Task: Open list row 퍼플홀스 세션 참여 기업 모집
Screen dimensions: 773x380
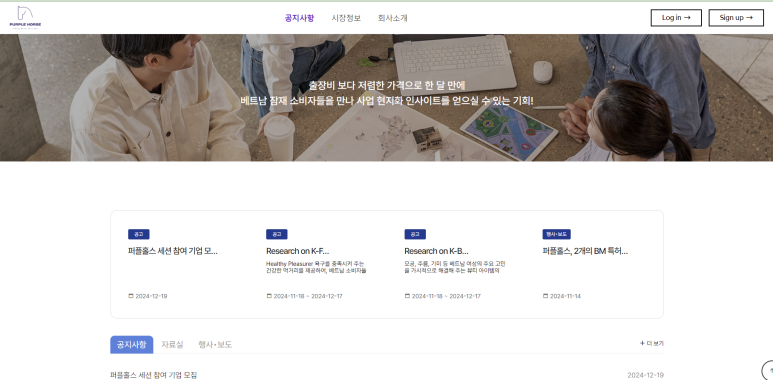Action: [x=386, y=375]
